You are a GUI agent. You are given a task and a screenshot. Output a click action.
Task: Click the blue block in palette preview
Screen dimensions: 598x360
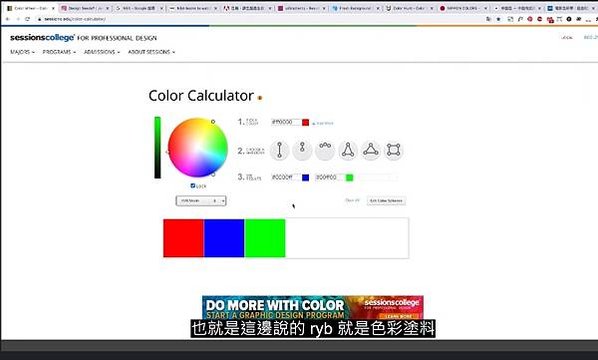(x=224, y=238)
